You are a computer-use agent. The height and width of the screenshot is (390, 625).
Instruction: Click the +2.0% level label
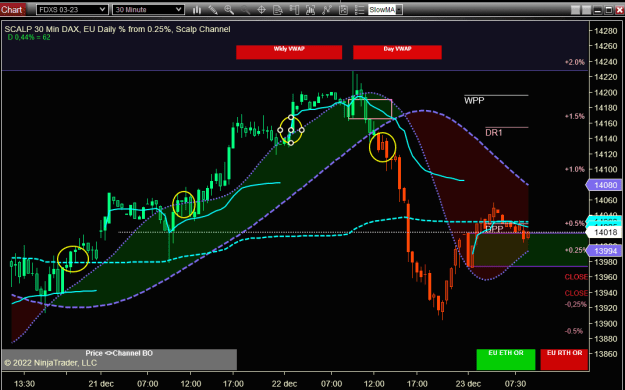coord(574,62)
